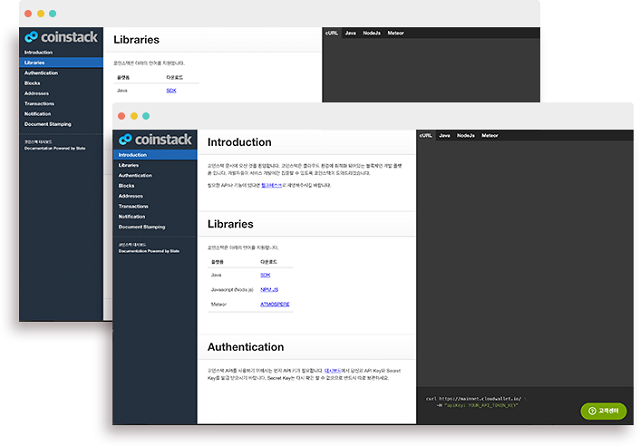Minimize the front window with the yellow button
The height and width of the screenshot is (446, 640).
pos(134,116)
